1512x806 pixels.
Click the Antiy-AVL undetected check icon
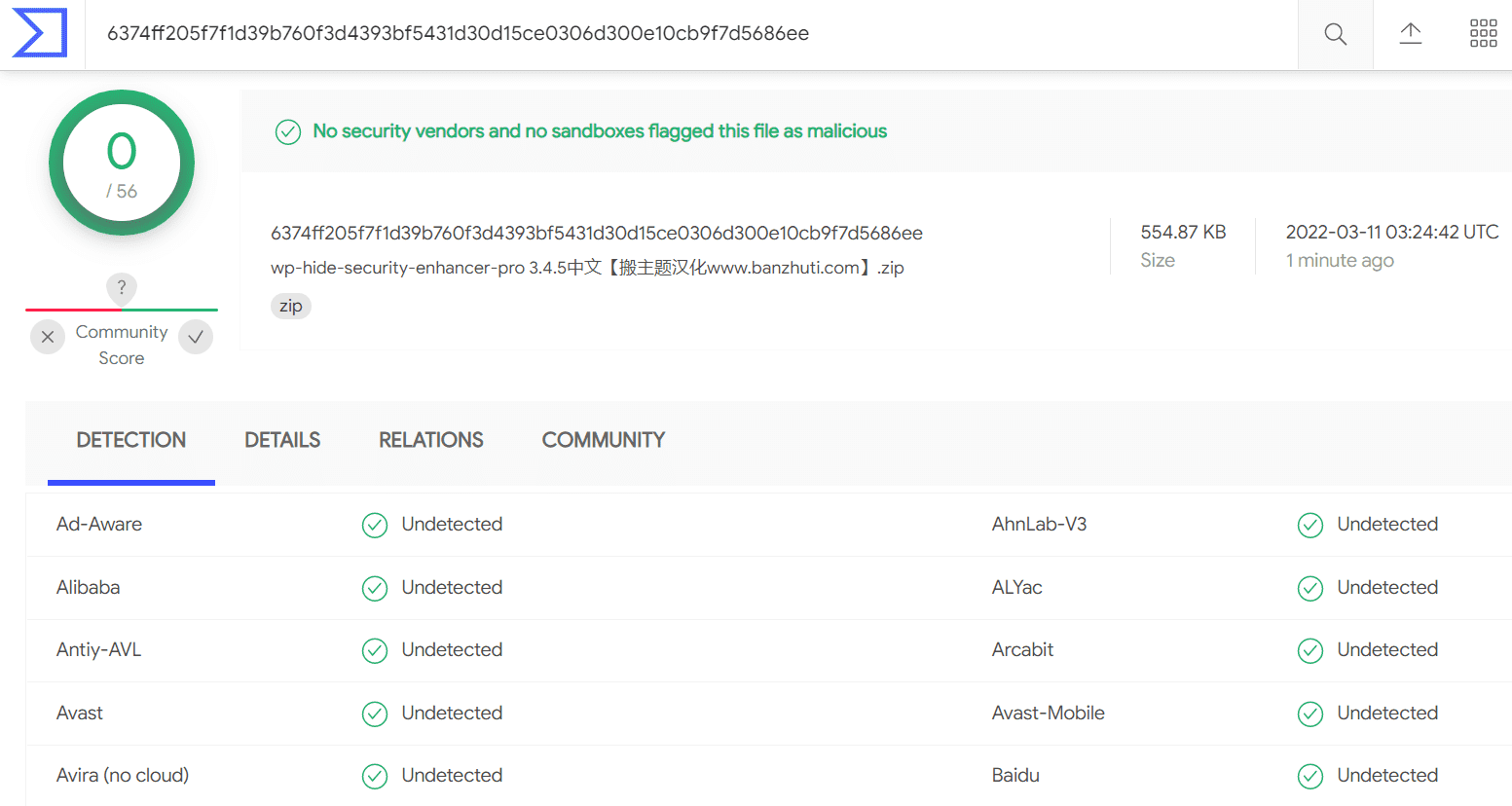pos(375,651)
